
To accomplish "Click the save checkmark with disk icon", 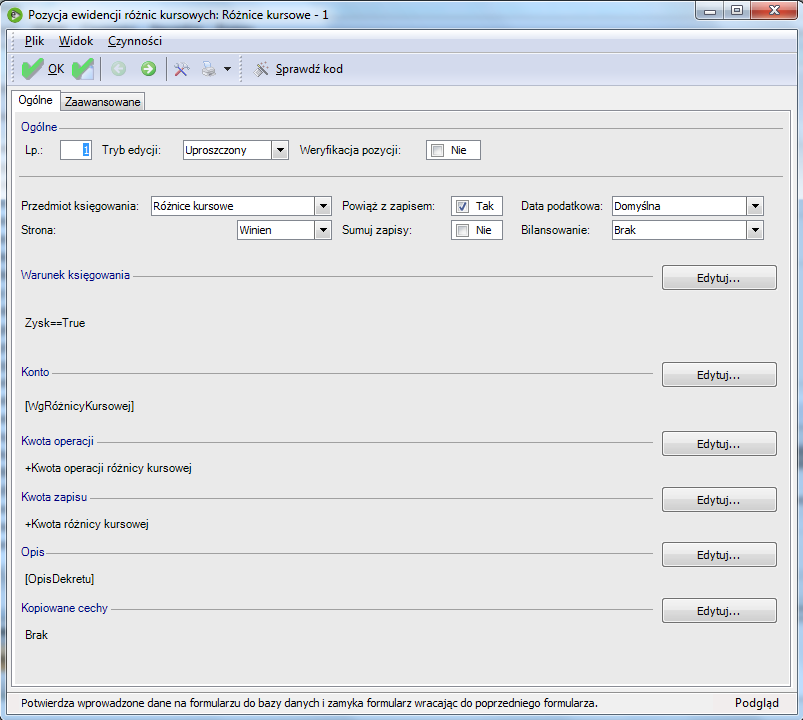I will coord(82,69).
